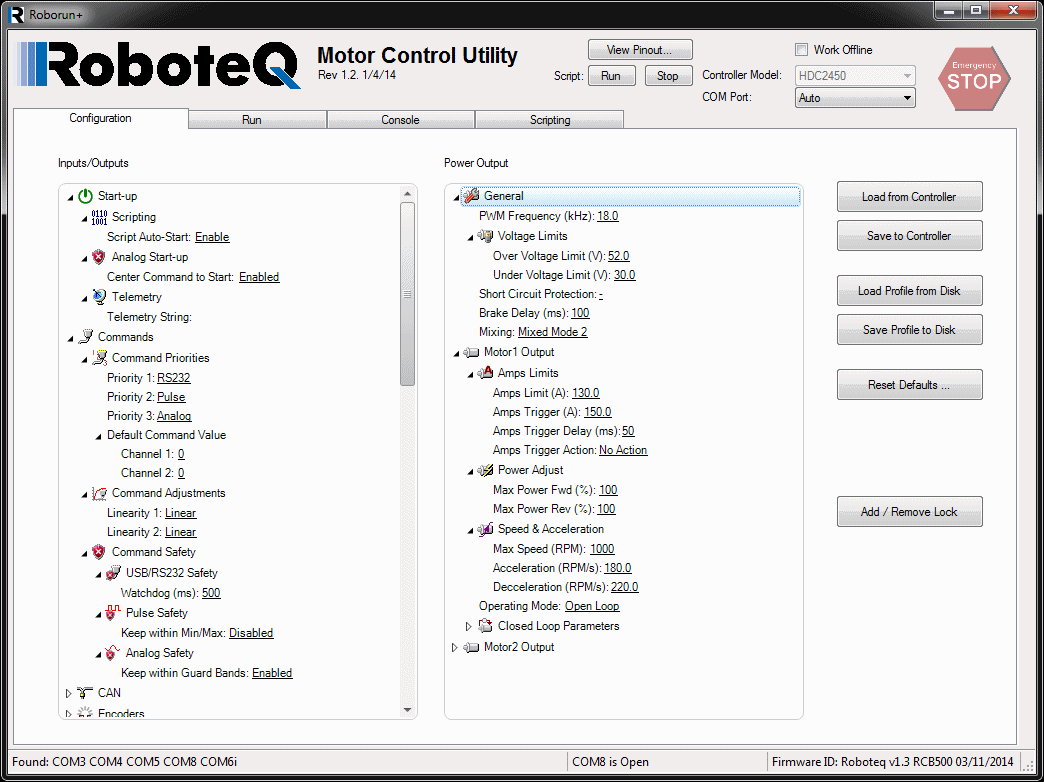The image size is (1044, 782).
Task: Click the Telemetry icon in tree
Action: click(99, 297)
